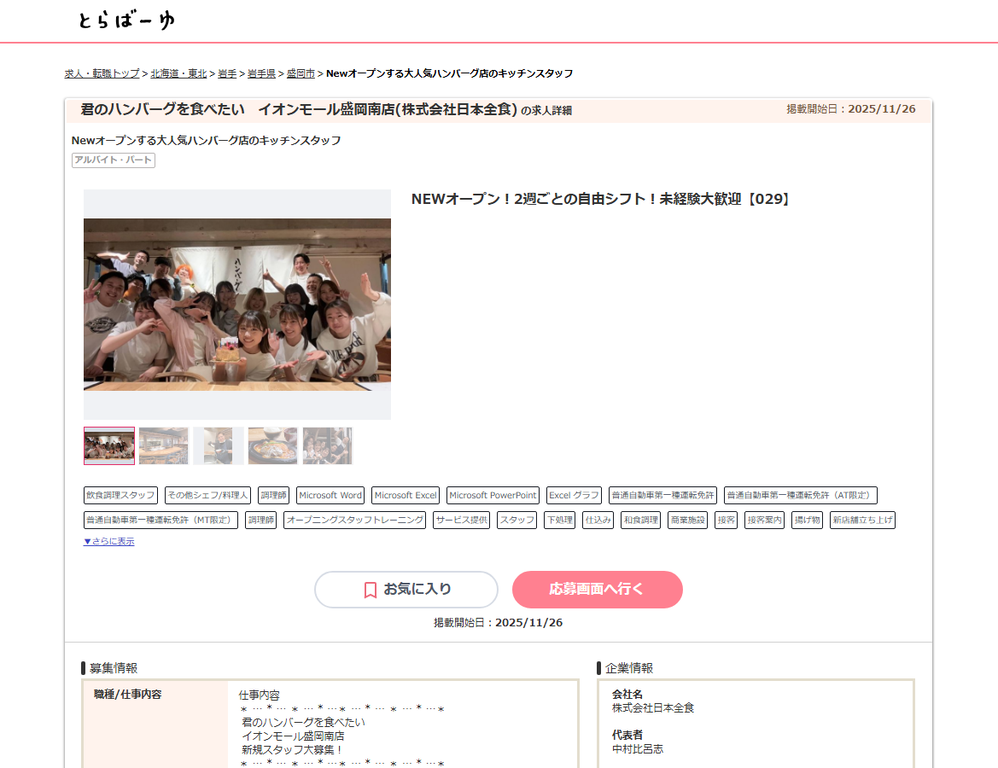Click the 企業情報 section heading

[x=629, y=668]
